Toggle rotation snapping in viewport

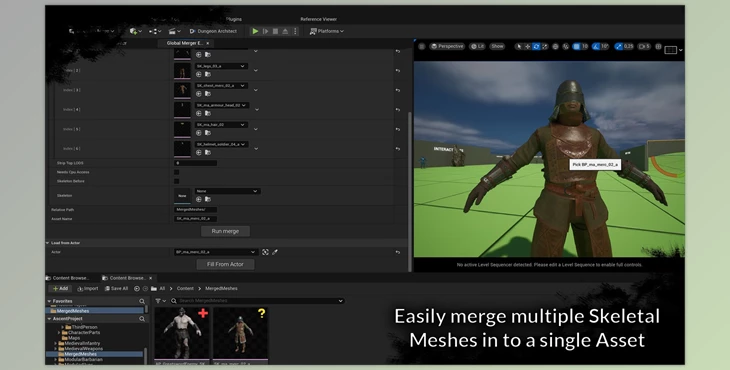point(596,47)
